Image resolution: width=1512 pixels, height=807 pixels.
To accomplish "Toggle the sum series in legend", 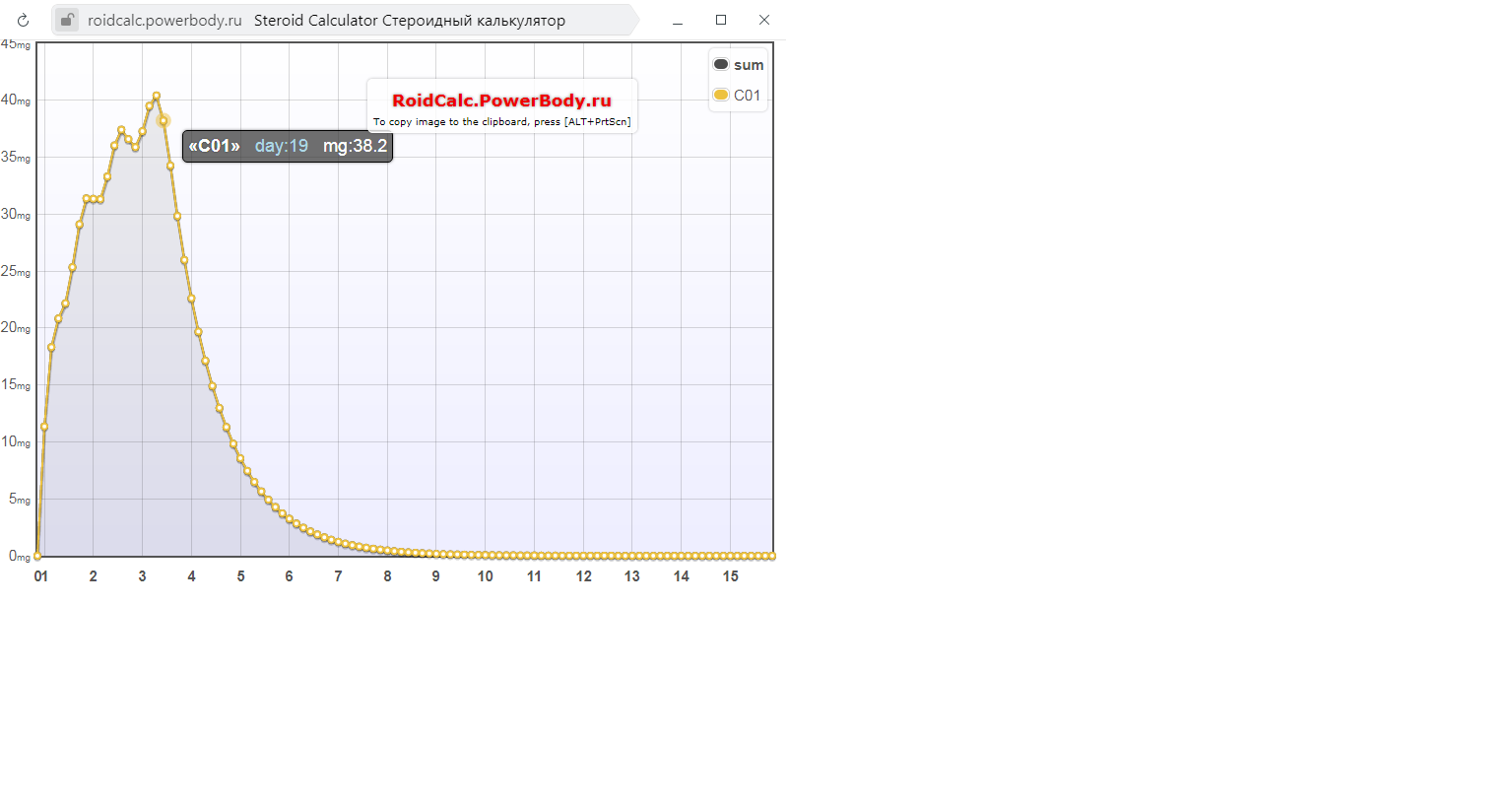I will (x=749, y=65).
